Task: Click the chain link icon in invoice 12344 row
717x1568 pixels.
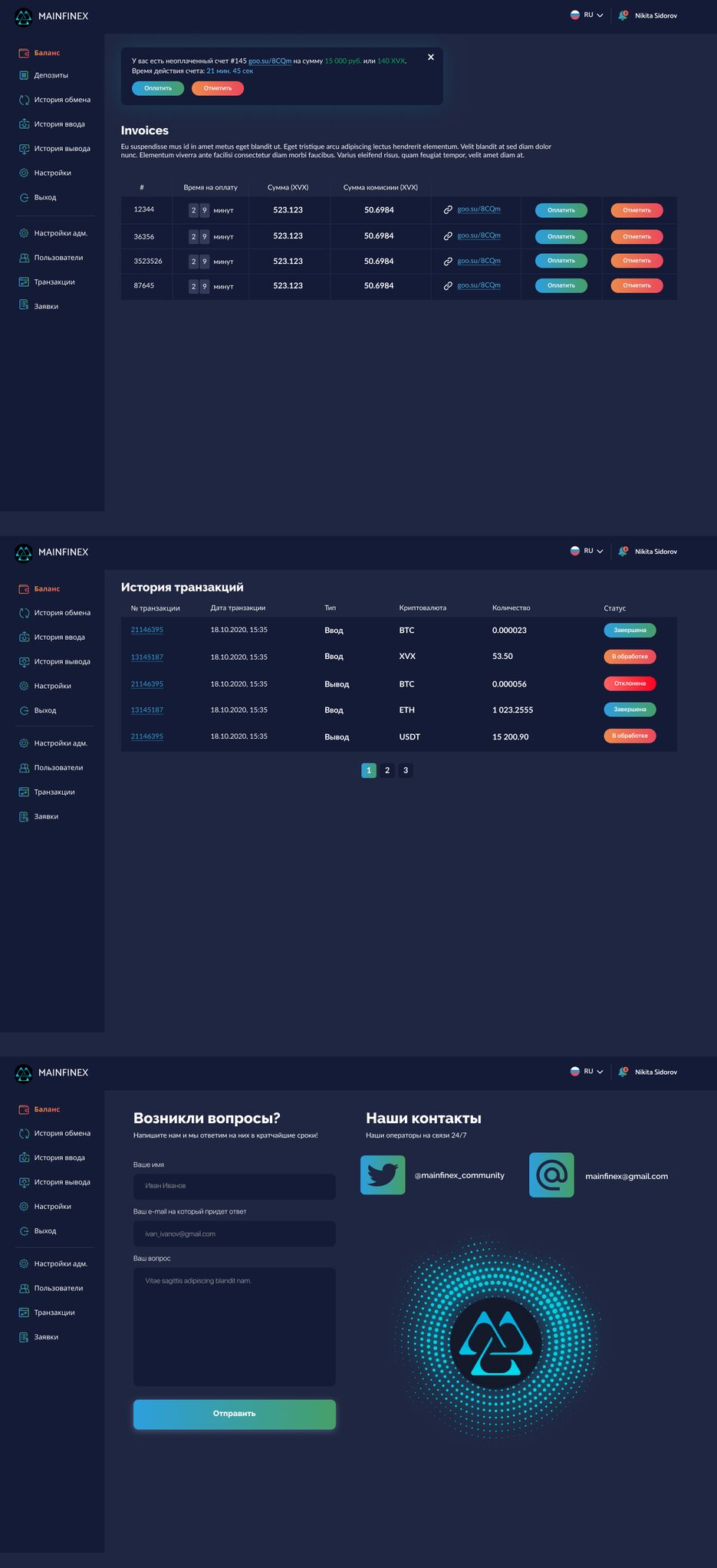Action: click(x=448, y=209)
